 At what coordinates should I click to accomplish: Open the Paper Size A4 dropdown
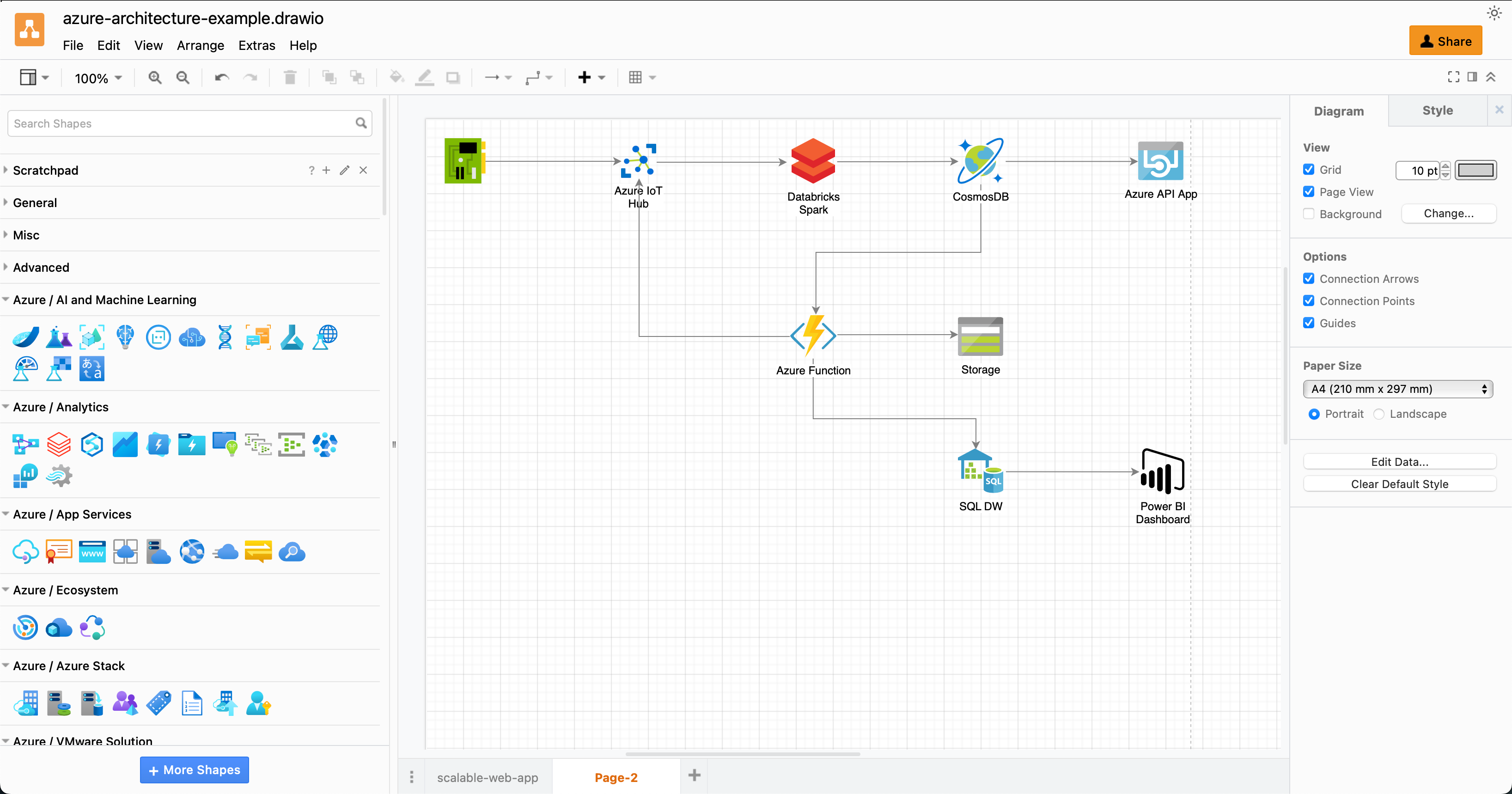pyautogui.click(x=1398, y=389)
